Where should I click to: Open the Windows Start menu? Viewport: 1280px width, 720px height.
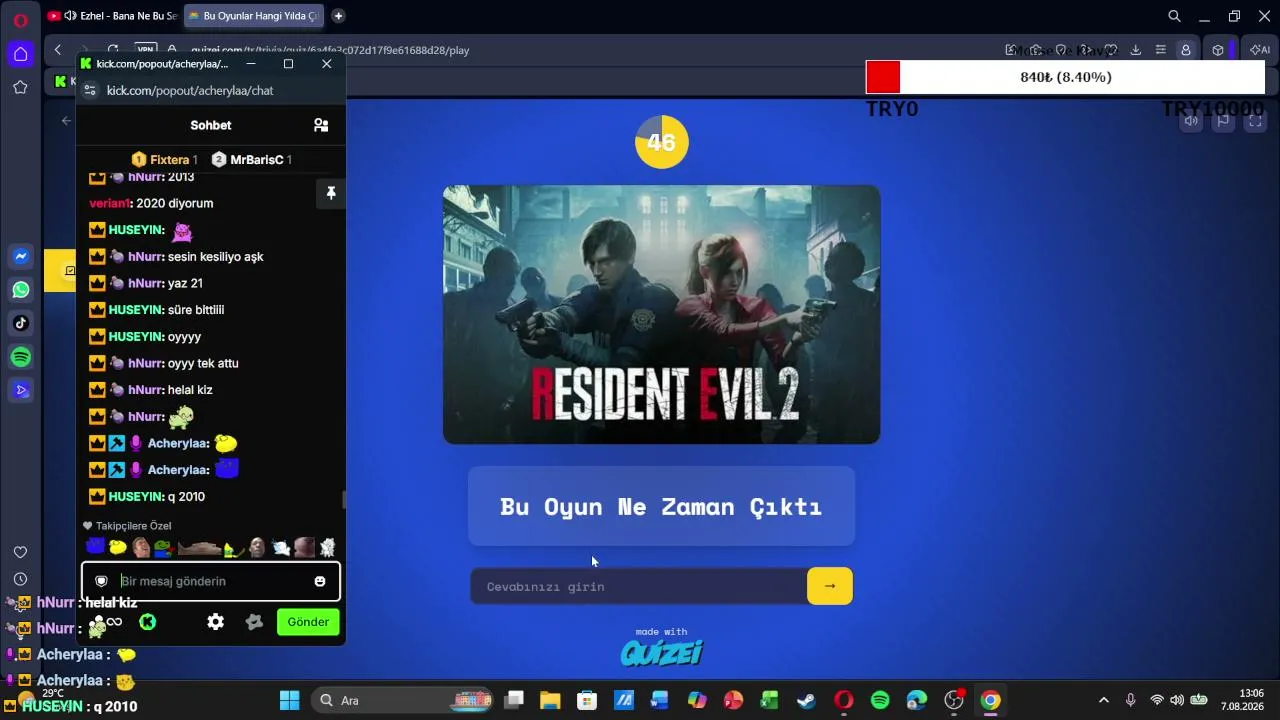(289, 700)
